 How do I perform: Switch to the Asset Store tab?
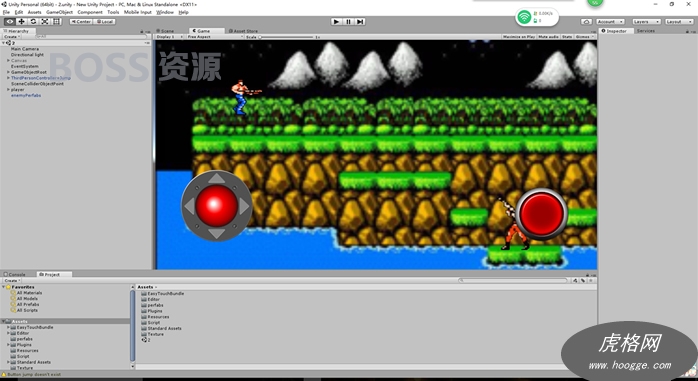[243, 31]
